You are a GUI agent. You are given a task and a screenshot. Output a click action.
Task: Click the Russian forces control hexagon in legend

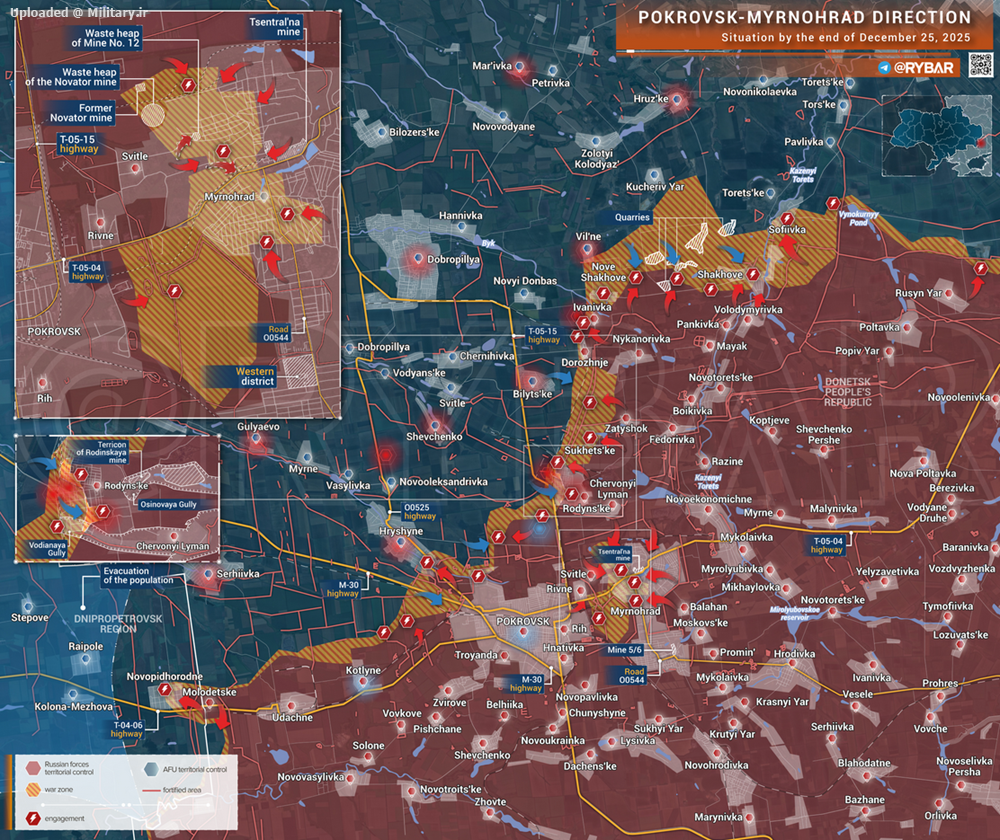point(33,768)
